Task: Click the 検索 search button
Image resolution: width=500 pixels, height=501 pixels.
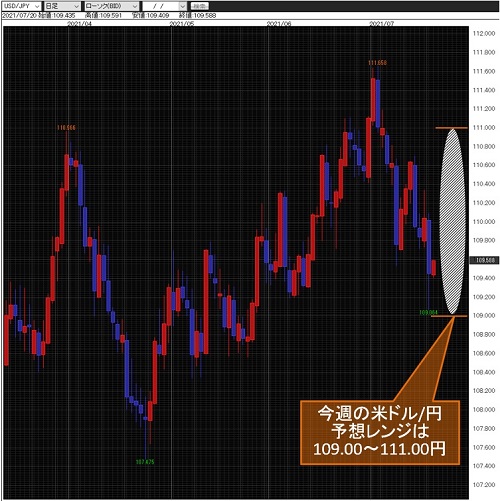Action: click(x=200, y=6)
